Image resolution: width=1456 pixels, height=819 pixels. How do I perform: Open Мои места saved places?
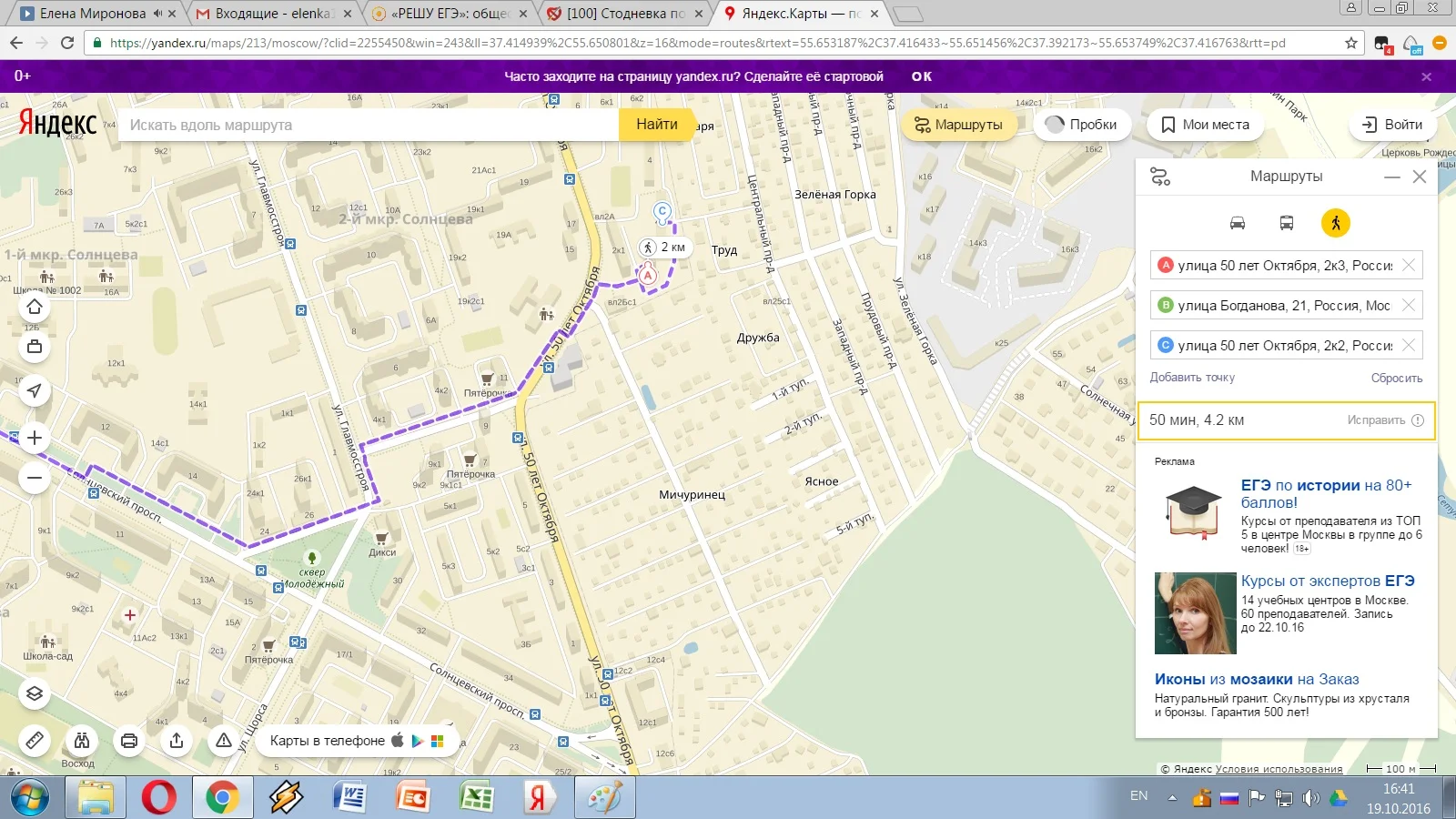click(1206, 125)
